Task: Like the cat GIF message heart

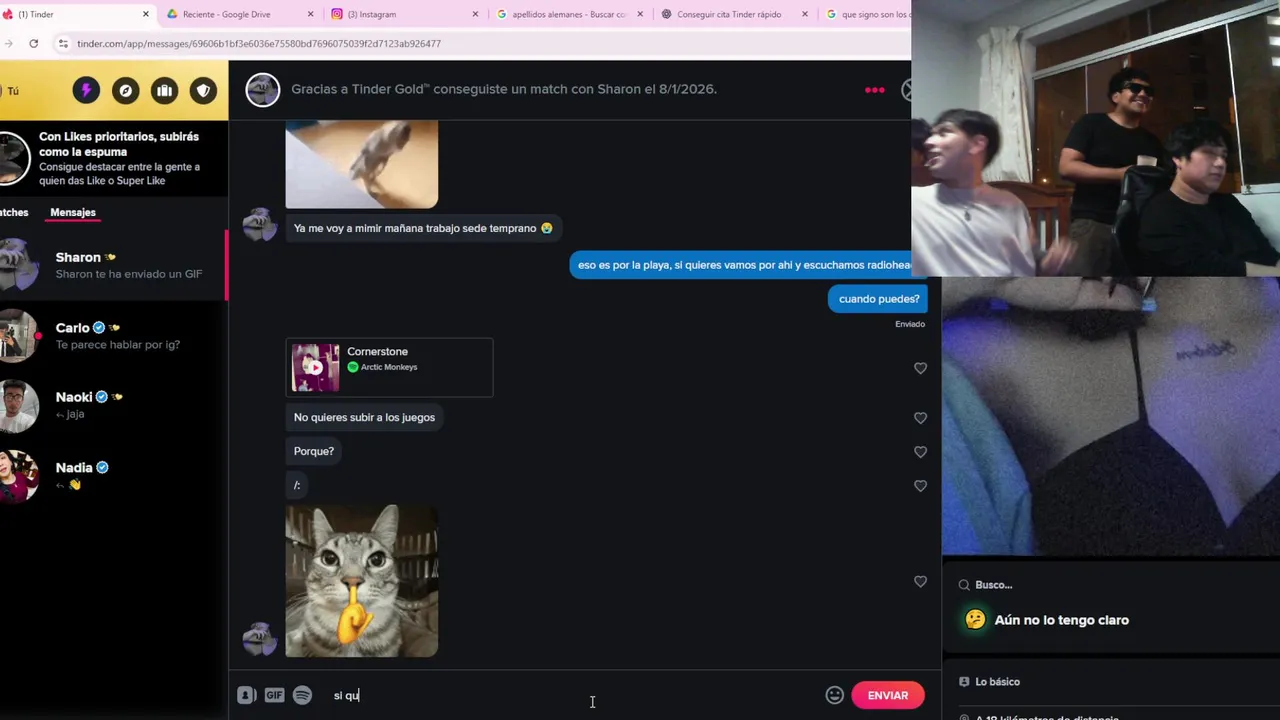Action: point(920,581)
